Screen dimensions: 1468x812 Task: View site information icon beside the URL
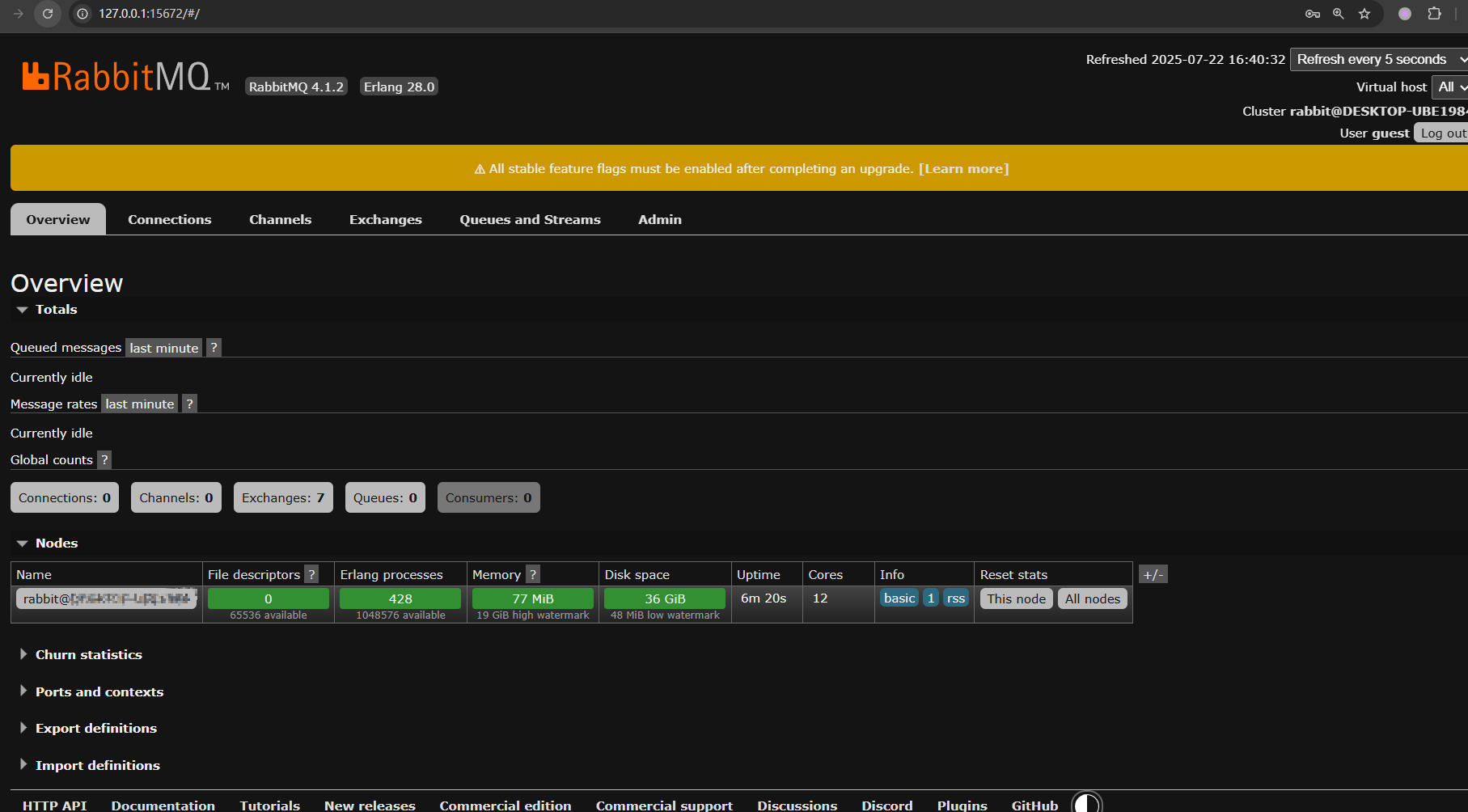tap(82, 14)
